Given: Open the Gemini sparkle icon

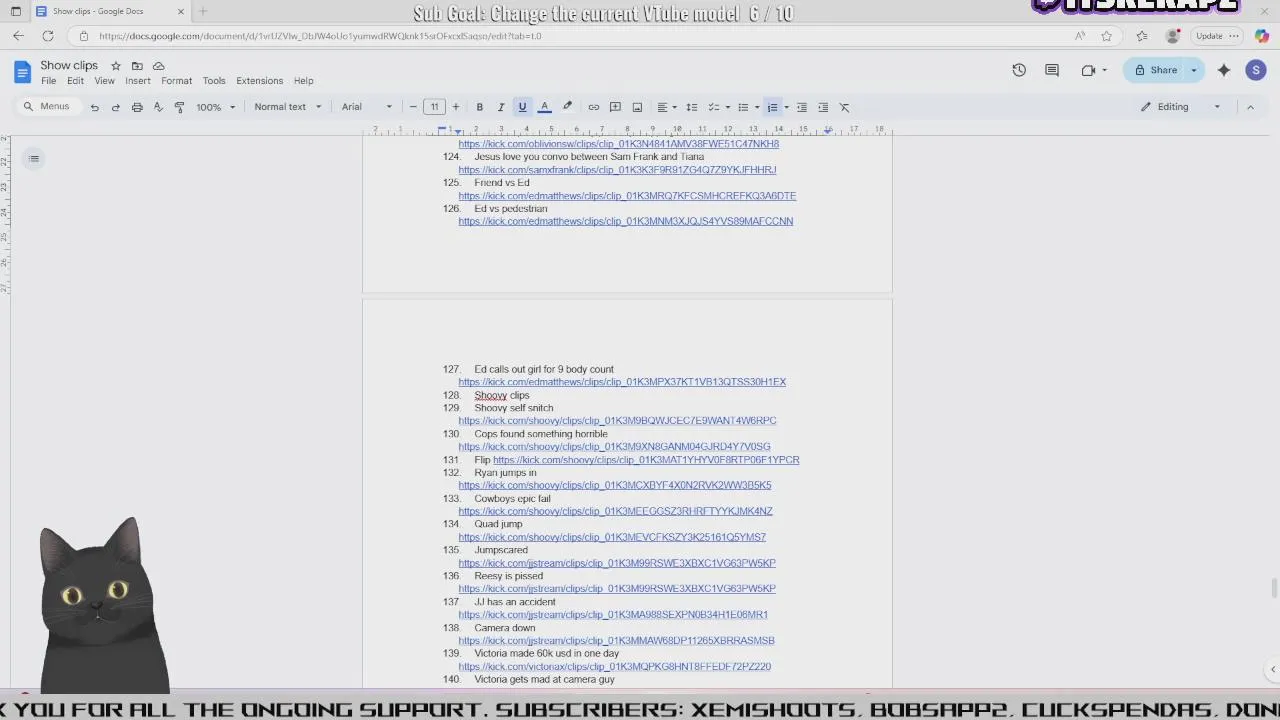Looking at the screenshot, I should tap(1224, 70).
